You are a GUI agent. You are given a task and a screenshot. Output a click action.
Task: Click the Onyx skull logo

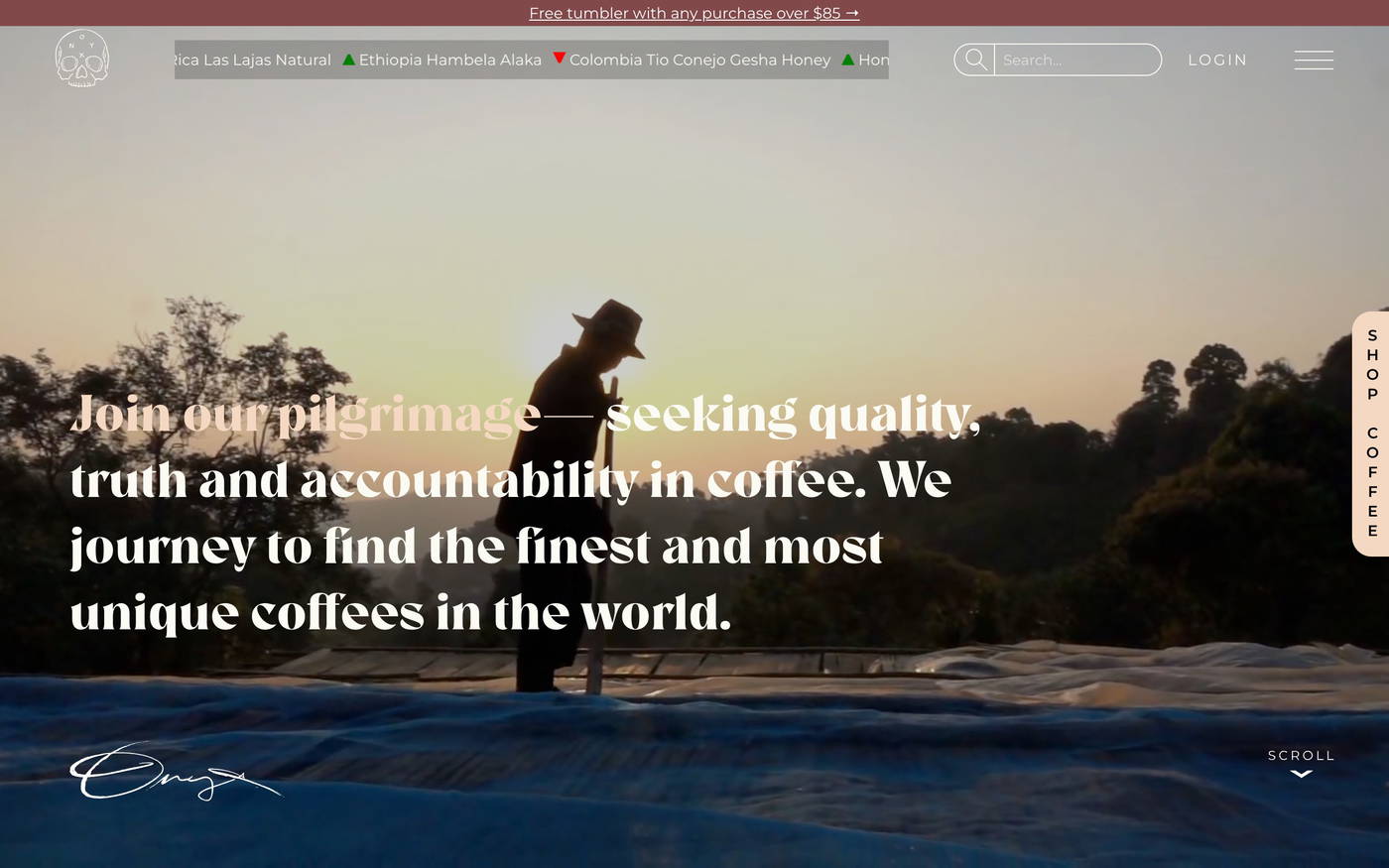[x=82, y=58]
